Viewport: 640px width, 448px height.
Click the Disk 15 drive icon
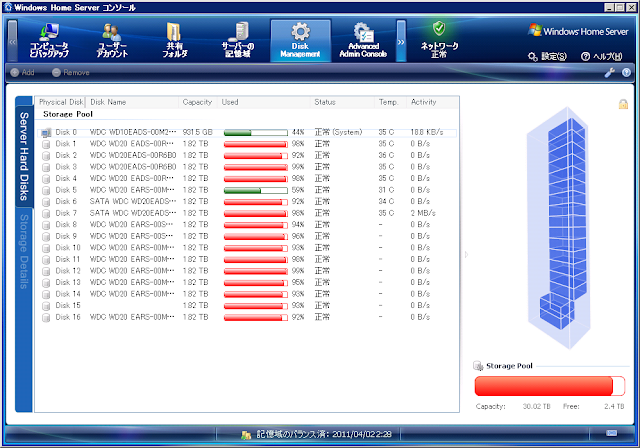coord(46,306)
